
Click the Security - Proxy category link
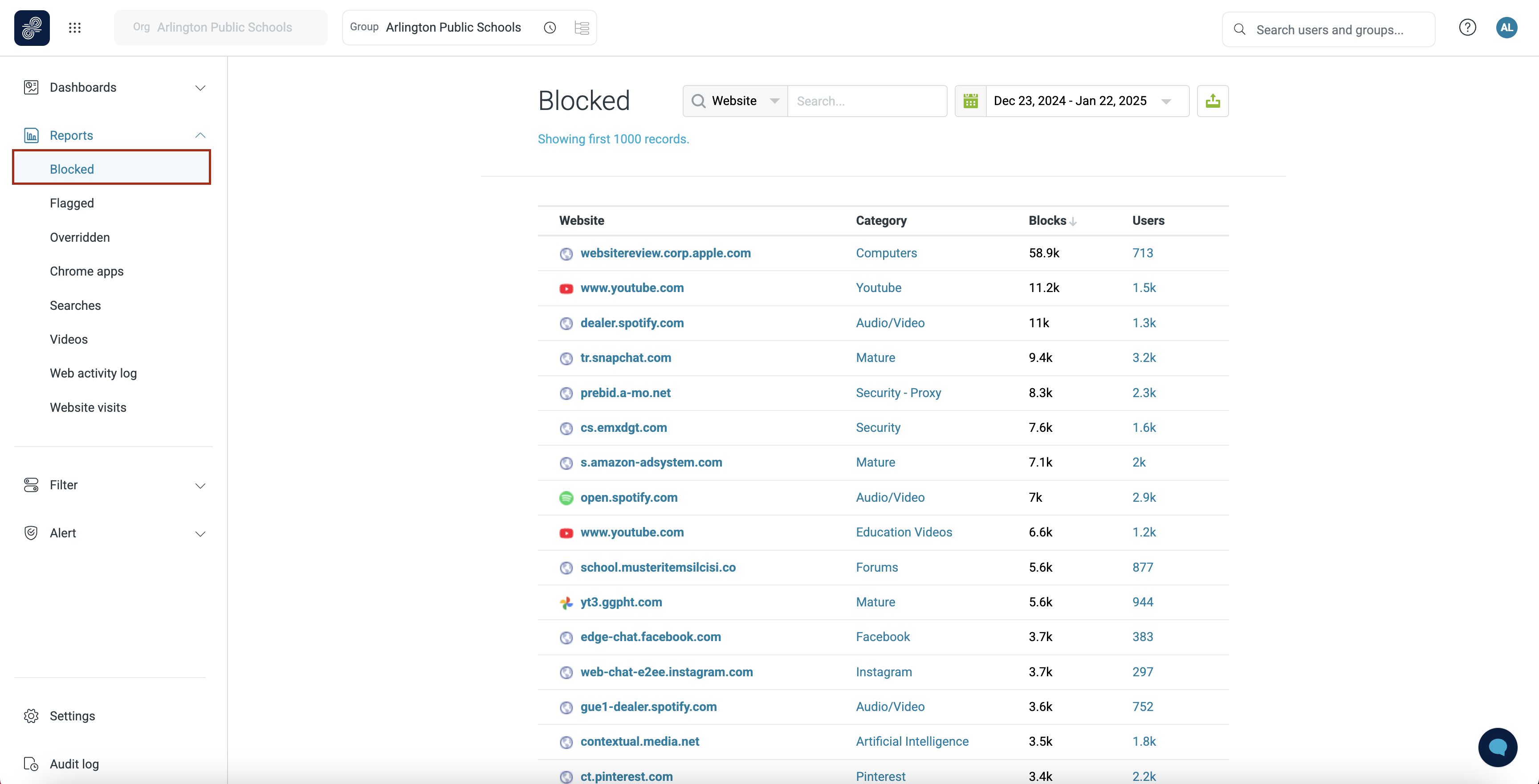point(898,393)
